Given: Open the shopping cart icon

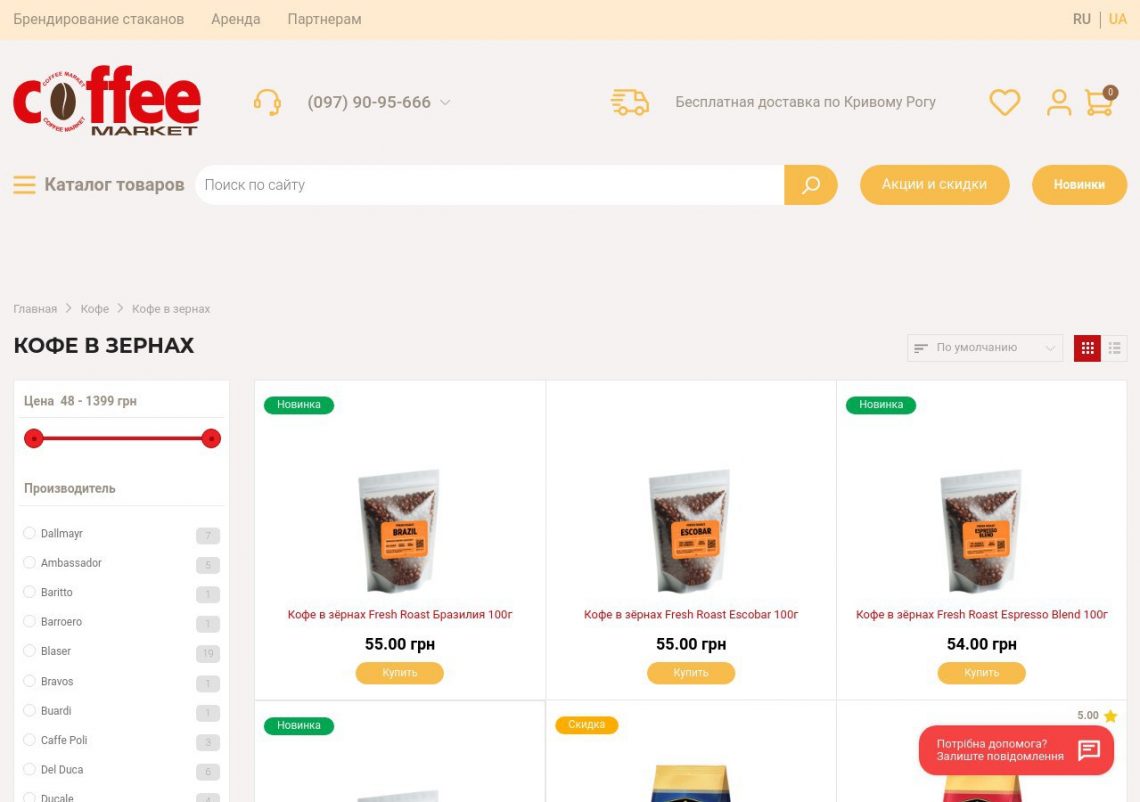Looking at the screenshot, I should 1100,101.
